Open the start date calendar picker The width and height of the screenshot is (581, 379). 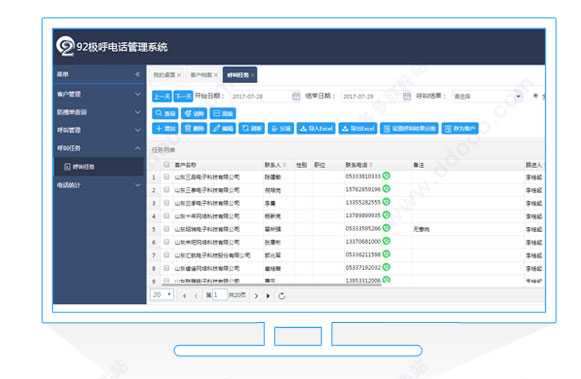coord(296,96)
